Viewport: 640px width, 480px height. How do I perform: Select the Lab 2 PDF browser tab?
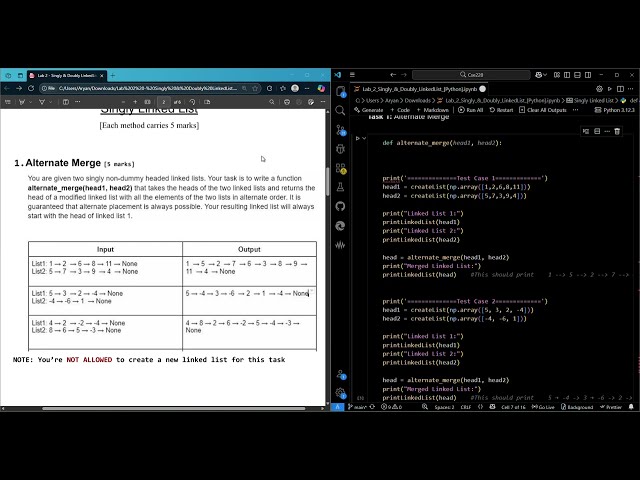pos(67,76)
